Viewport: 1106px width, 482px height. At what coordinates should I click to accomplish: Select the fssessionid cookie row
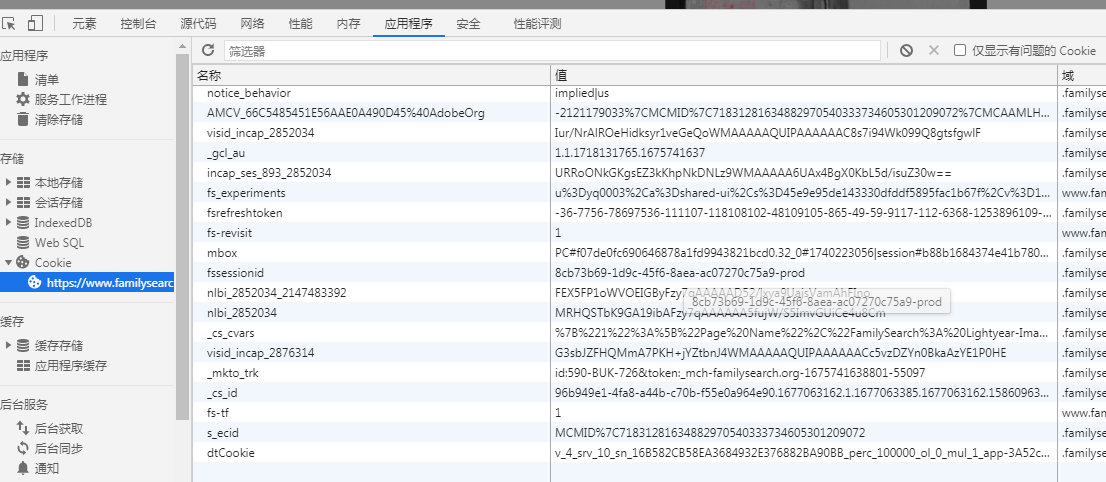[x=236, y=273]
